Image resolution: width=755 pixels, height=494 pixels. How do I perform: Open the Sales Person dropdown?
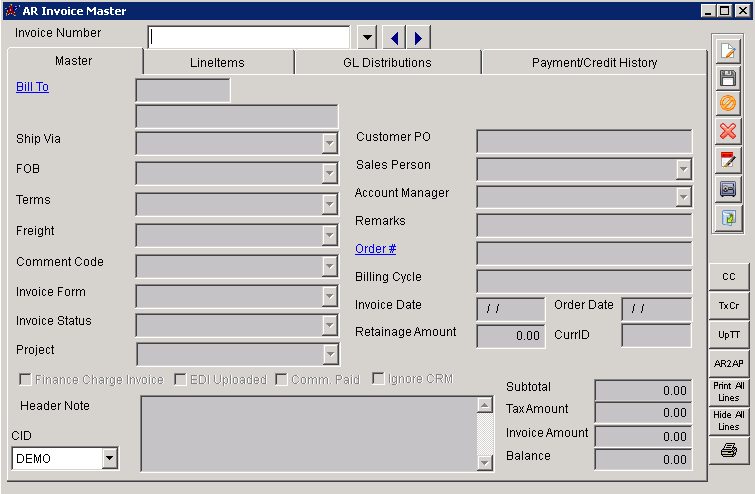coord(683,169)
